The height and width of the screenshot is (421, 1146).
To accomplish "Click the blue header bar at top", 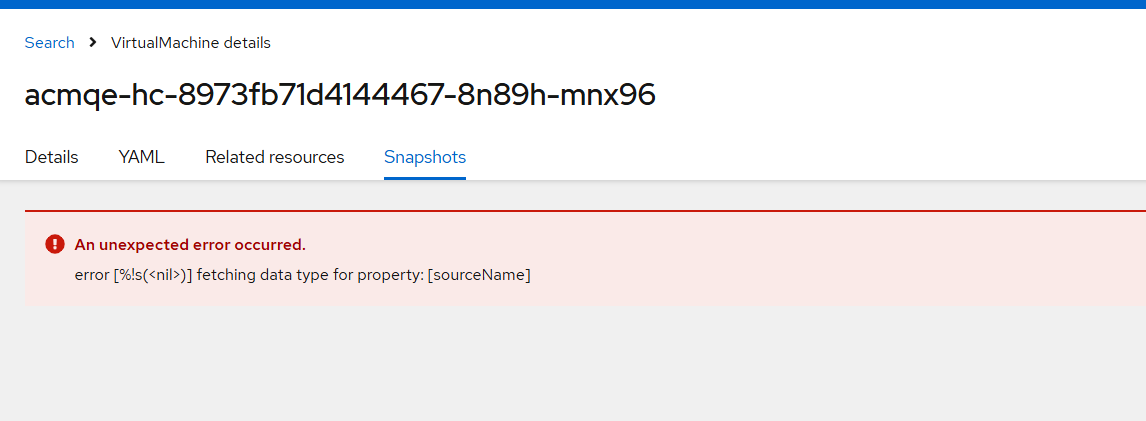I will 573,4.
